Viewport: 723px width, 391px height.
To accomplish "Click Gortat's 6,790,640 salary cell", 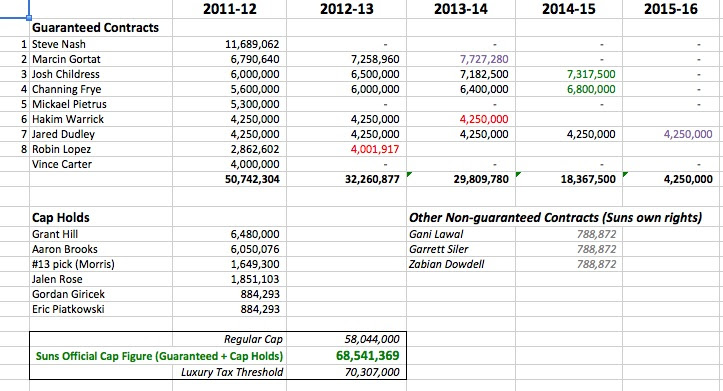I will click(229, 59).
